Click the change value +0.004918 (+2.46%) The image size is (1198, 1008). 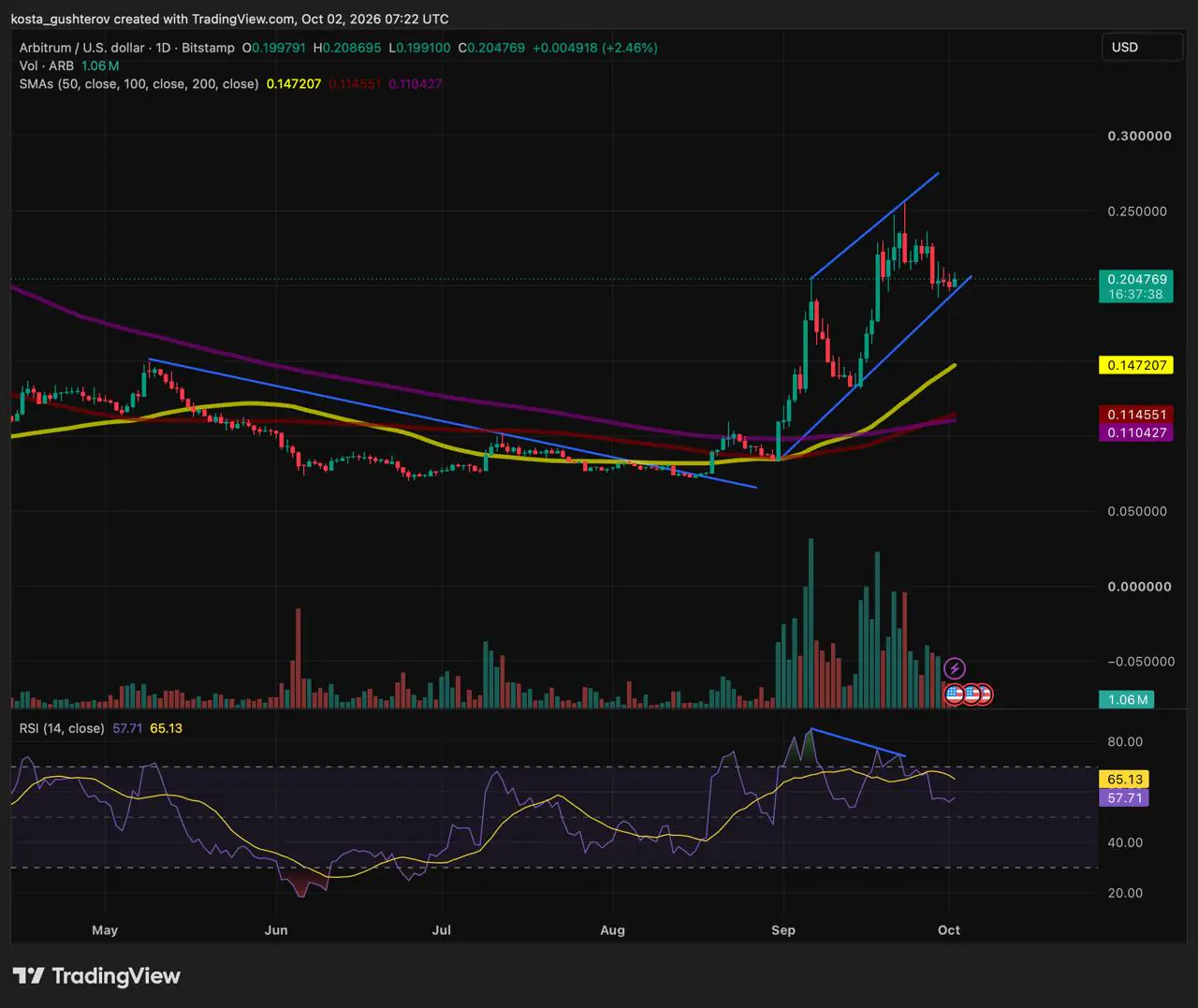(595, 47)
